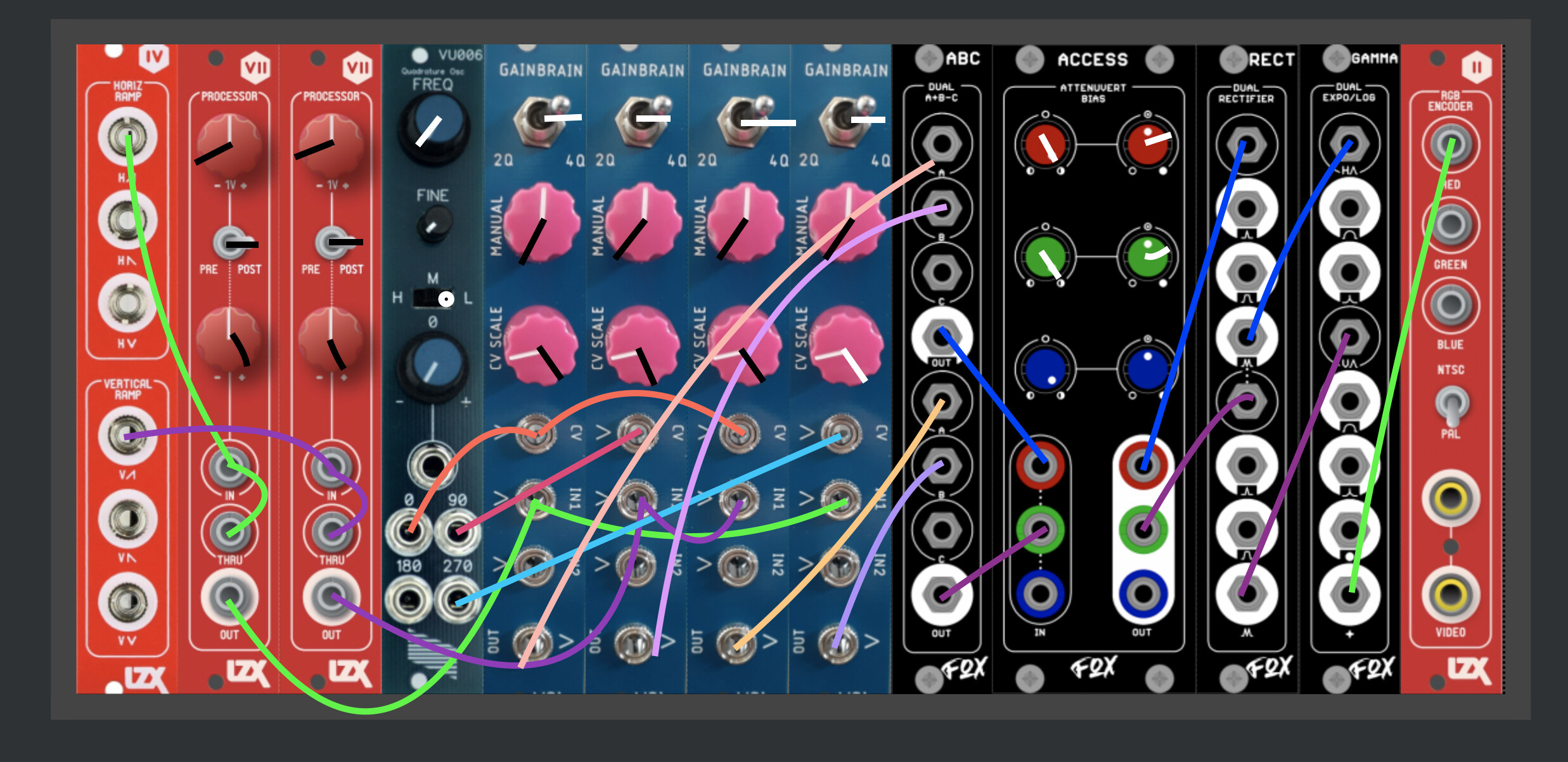Flip the VU006 H/M/L range switch

[434, 299]
